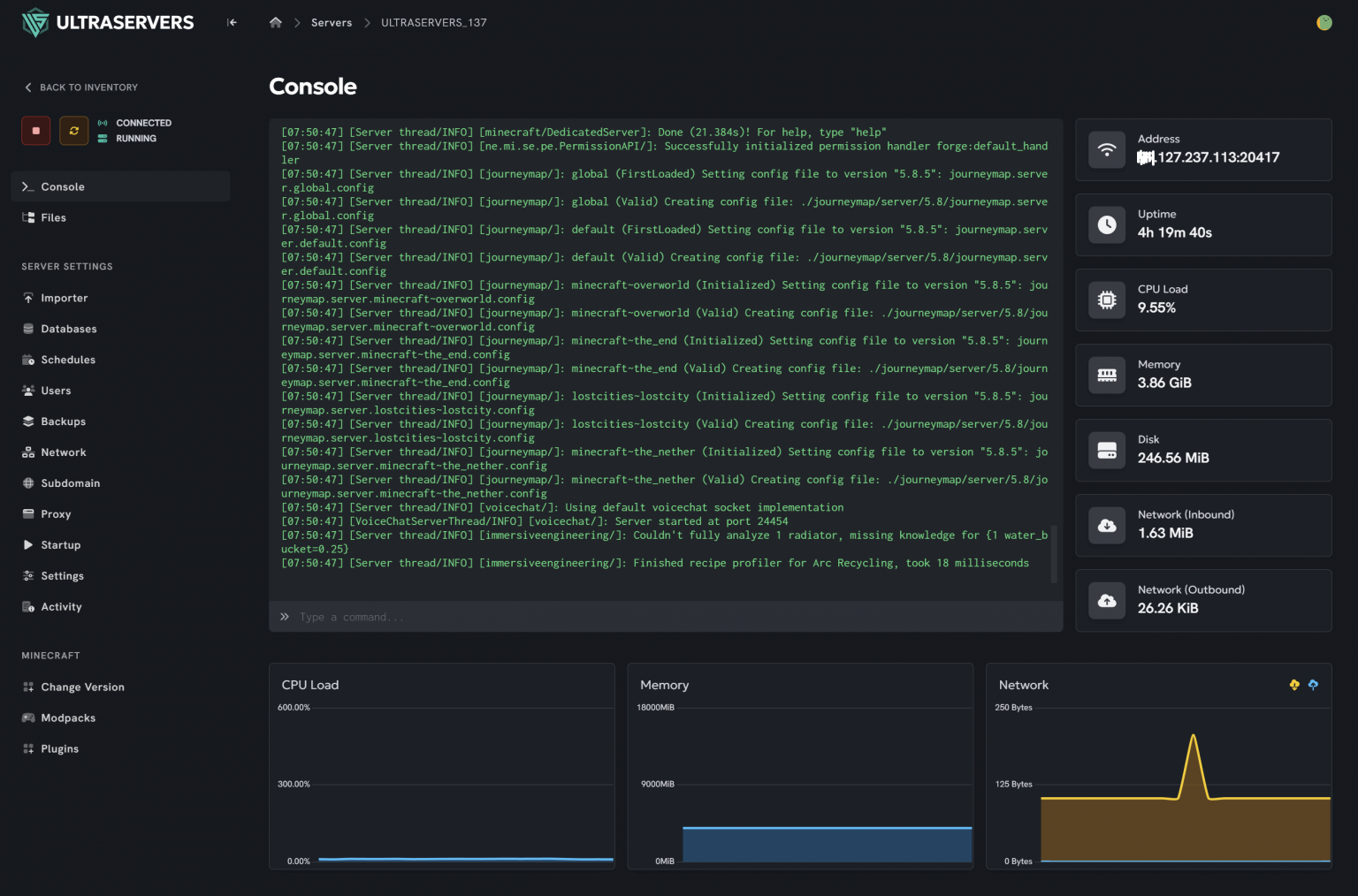Collapse the left navigation sidebar
This screenshot has width=1358, height=896.
point(232,22)
